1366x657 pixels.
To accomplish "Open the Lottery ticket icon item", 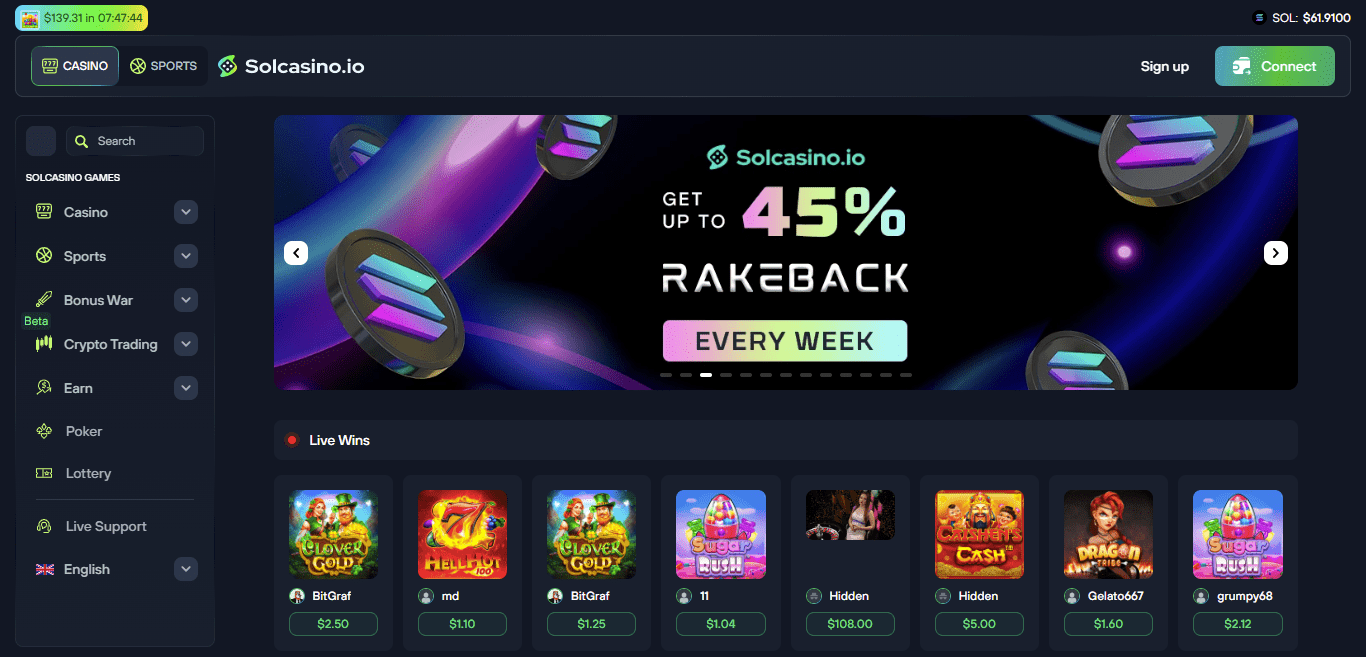I will [x=44, y=473].
